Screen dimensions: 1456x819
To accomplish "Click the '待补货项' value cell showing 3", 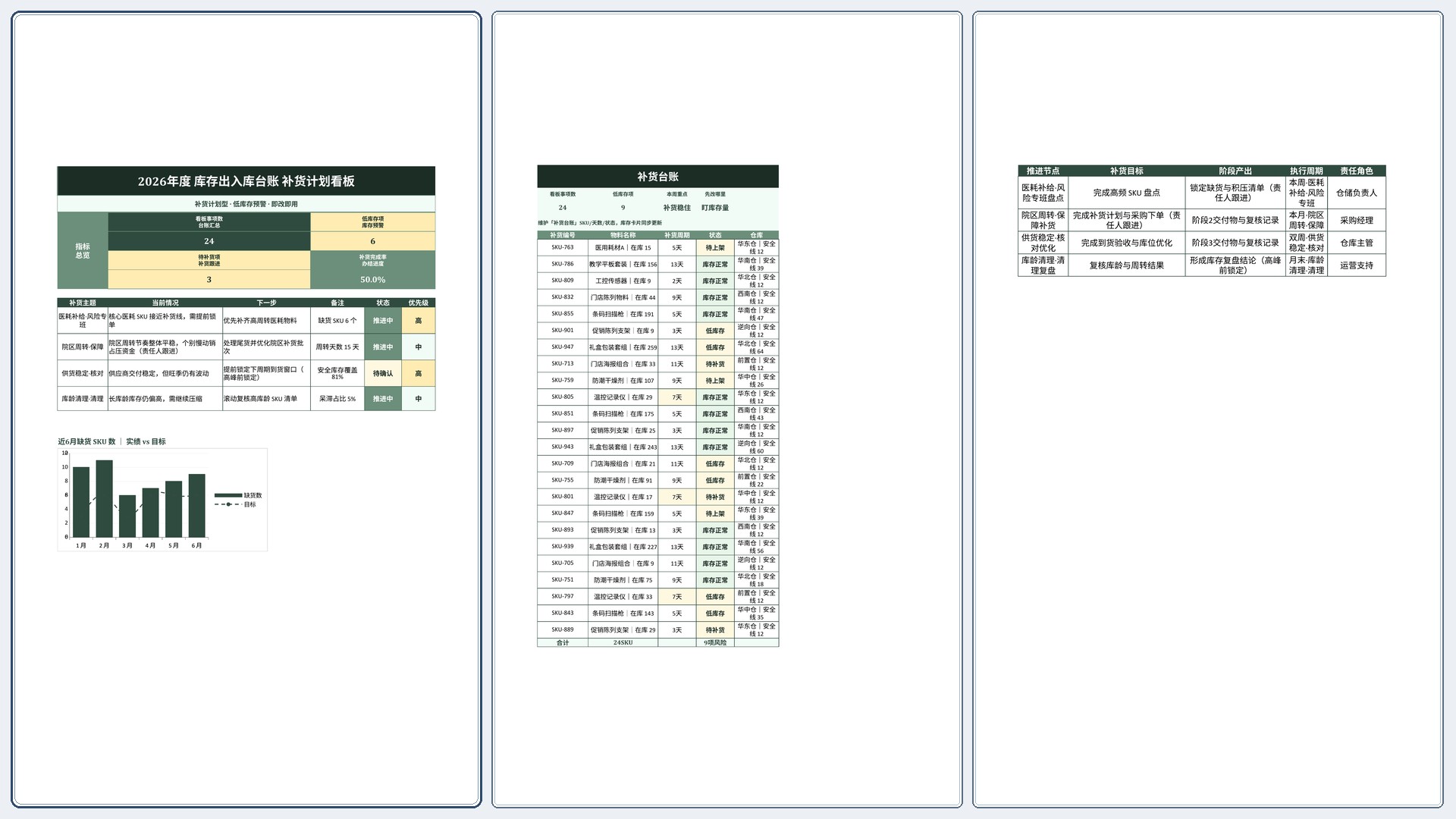I will 209,280.
